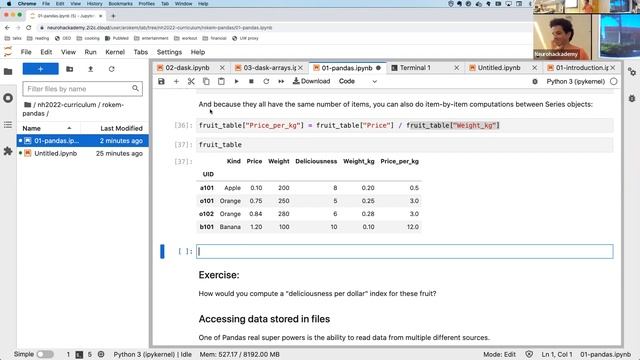Open a new Chrome tab
Viewport: 640px width, 360px height.
(x=113, y=16)
